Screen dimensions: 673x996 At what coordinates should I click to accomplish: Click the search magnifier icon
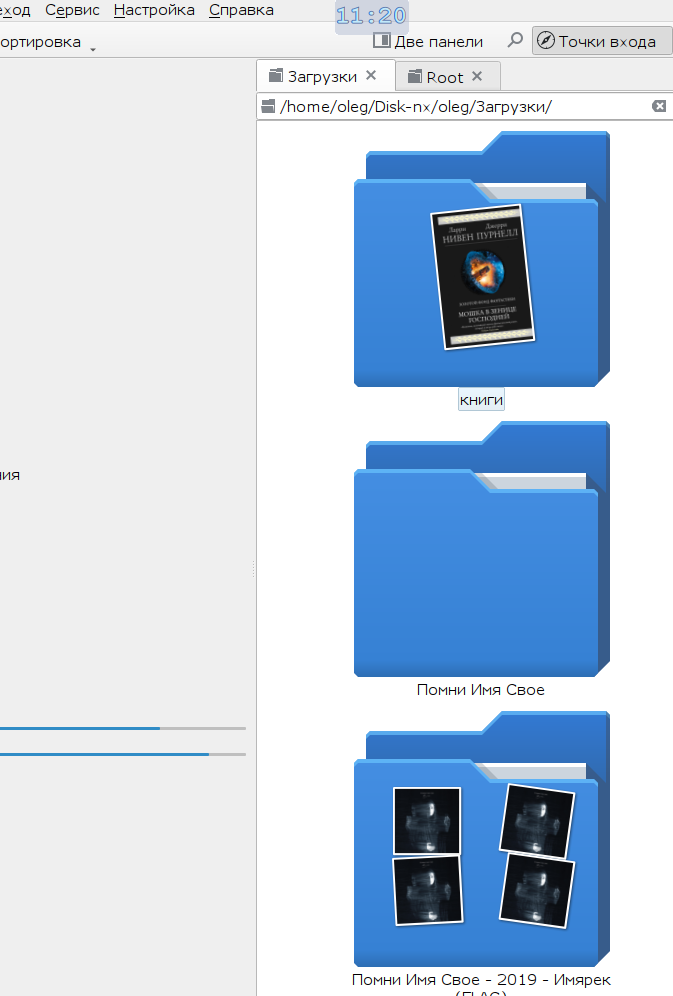click(515, 41)
